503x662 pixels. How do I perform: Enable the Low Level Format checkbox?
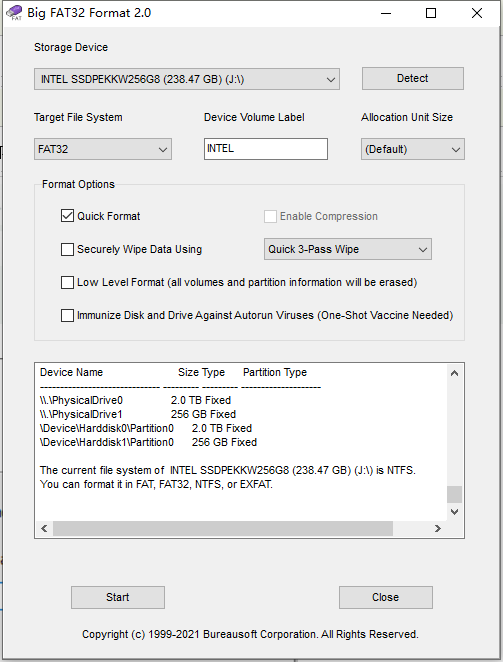pos(68,282)
